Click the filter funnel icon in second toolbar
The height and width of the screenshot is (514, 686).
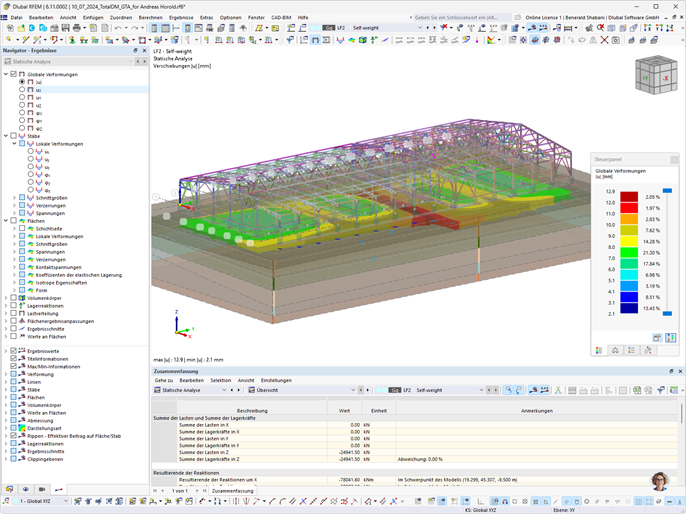pos(290,40)
